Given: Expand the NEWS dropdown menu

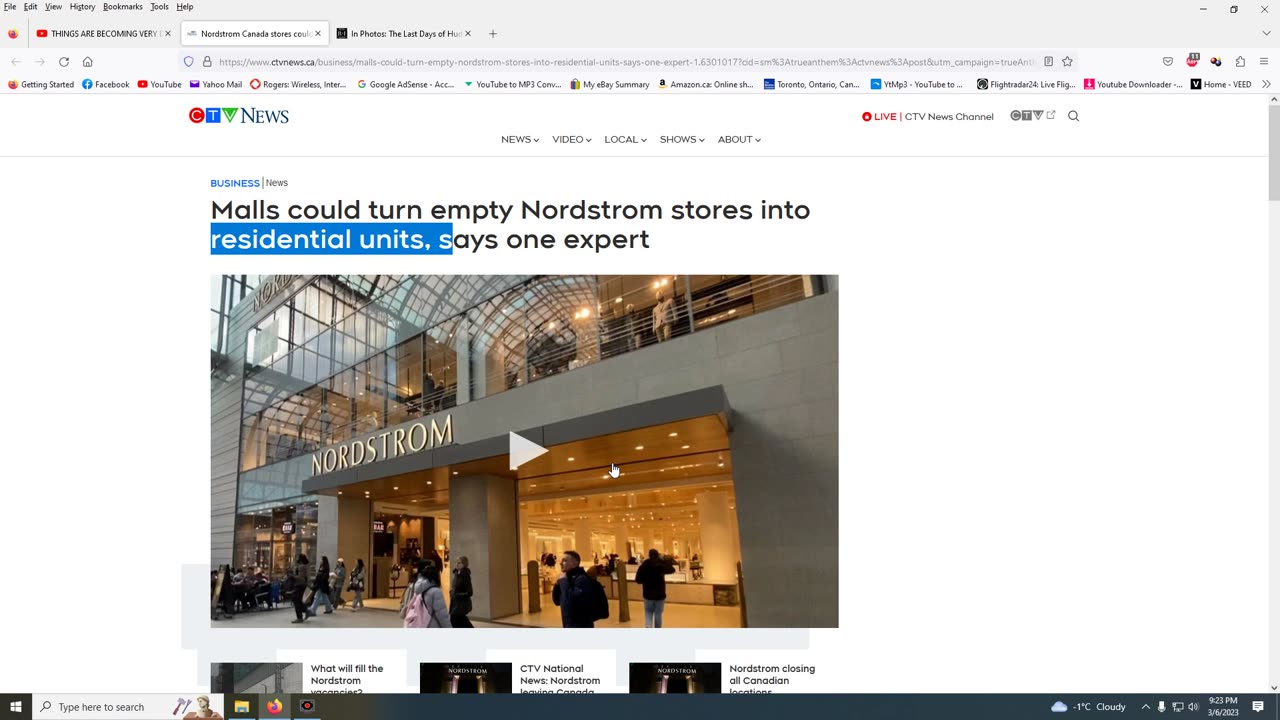Looking at the screenshot, I should tap(520, 139).
